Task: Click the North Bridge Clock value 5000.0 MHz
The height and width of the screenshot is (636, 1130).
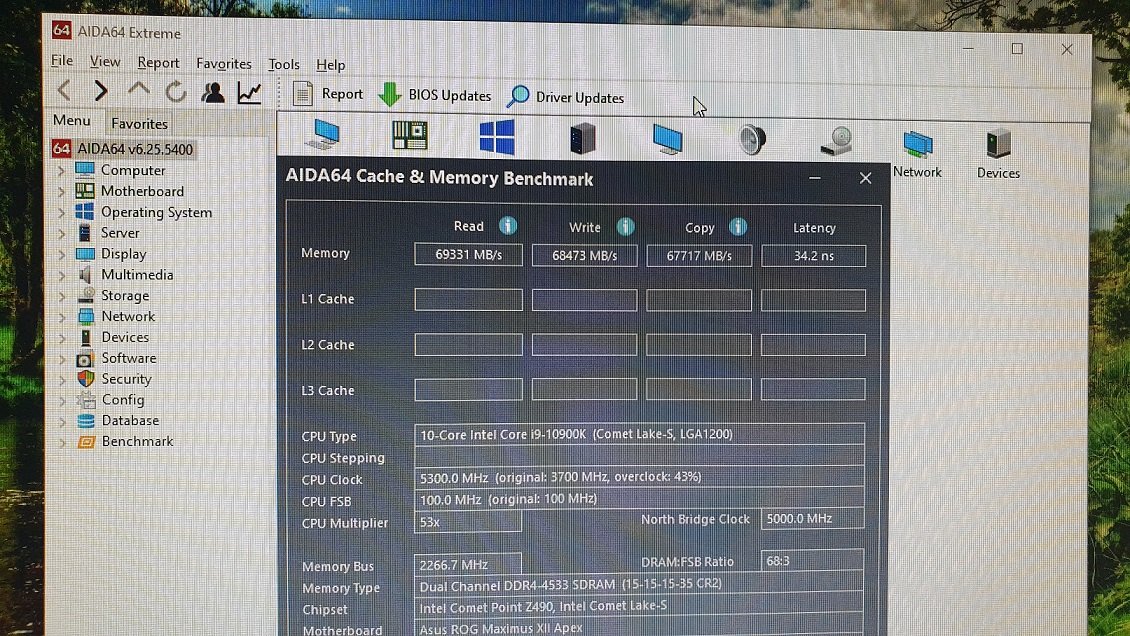Action: coord(812,519)
